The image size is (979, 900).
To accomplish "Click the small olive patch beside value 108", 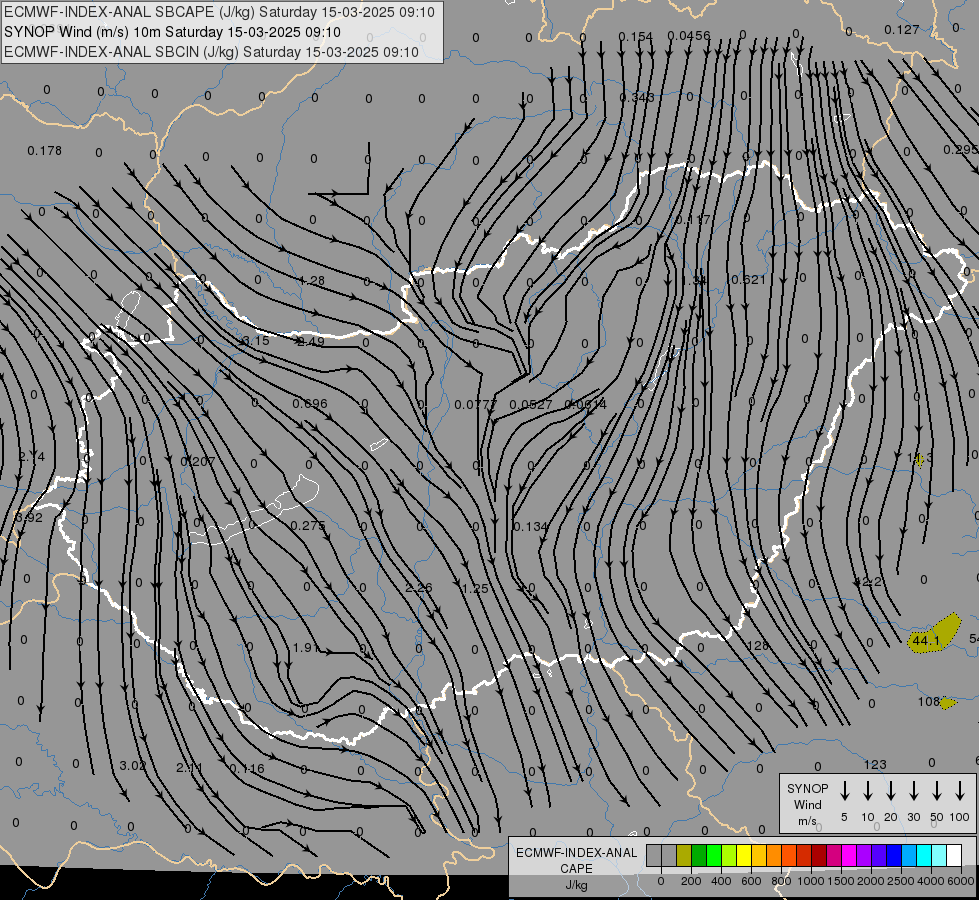I will 948,703.
